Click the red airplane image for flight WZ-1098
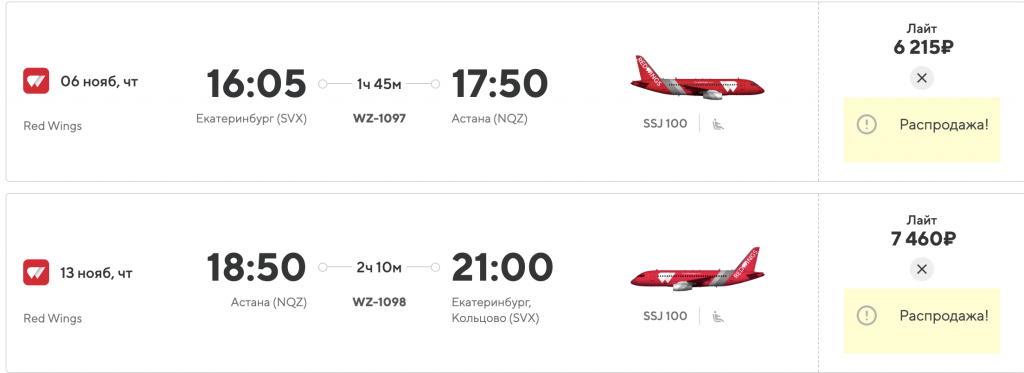1024x373 pixels. (697, 269)
